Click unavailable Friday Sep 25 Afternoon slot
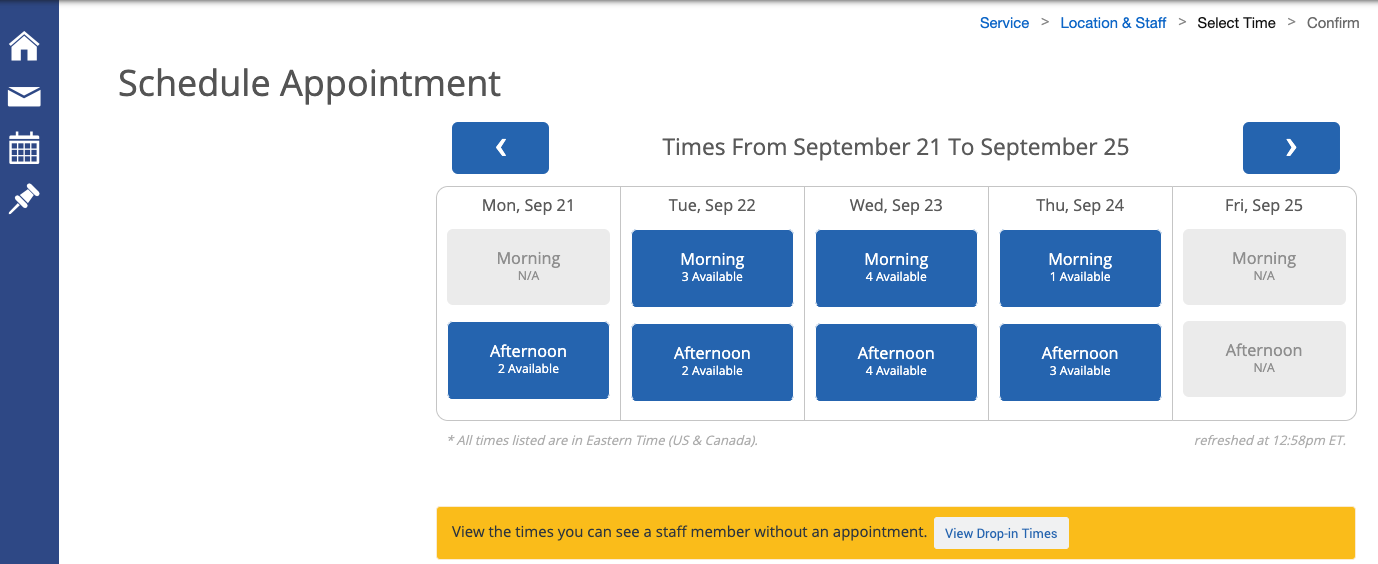 [1264, 359]
